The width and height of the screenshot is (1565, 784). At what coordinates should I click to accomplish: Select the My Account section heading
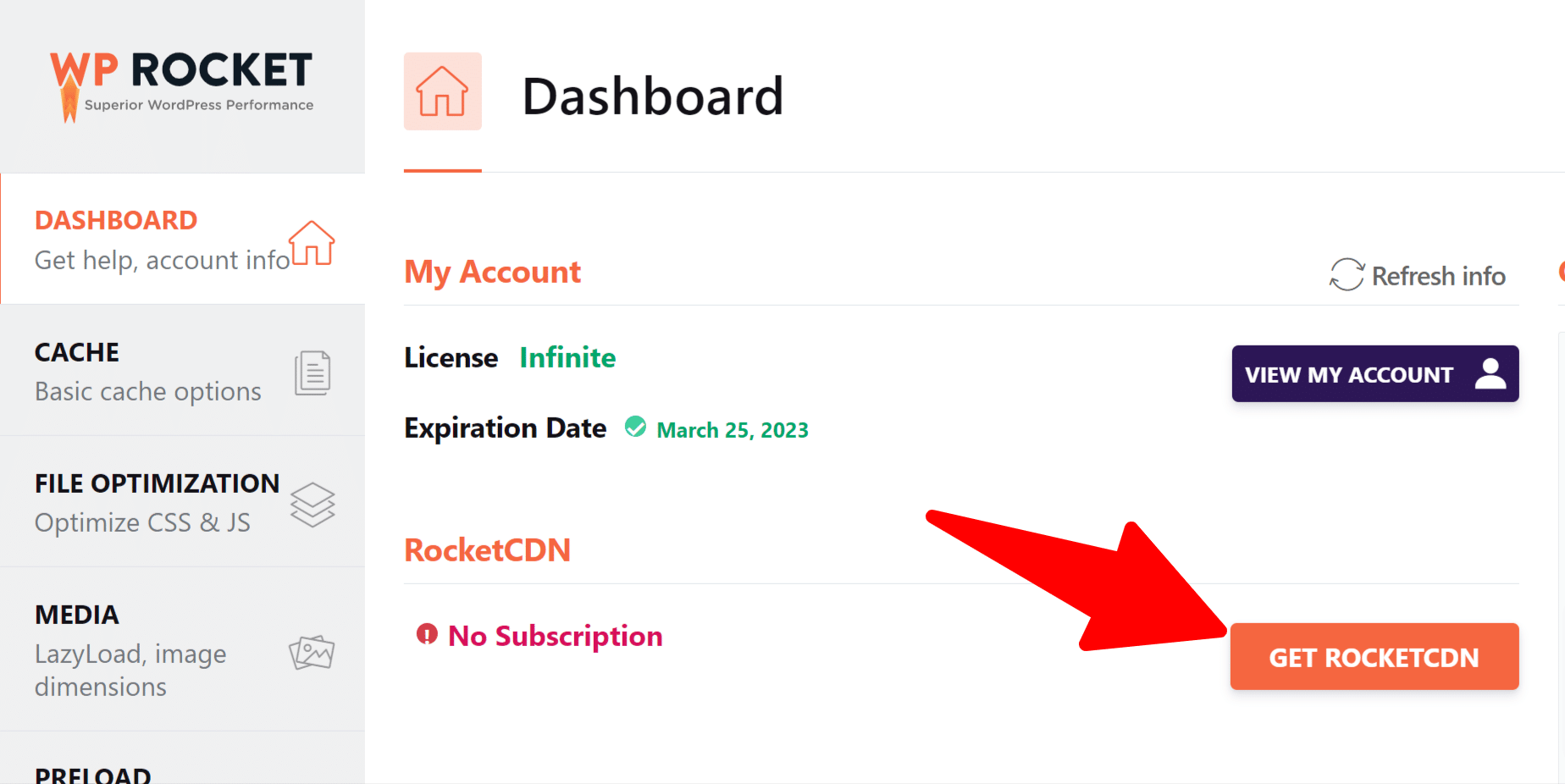492,271
